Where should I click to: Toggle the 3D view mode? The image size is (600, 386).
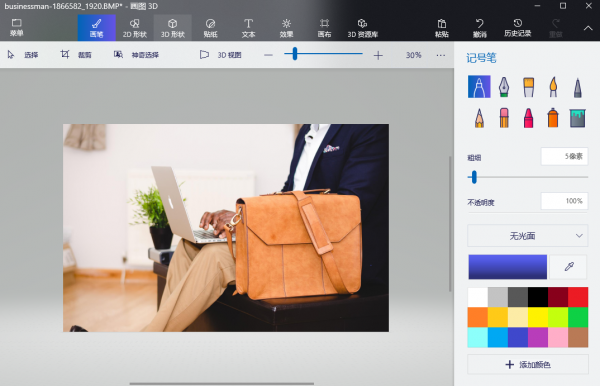coord(220,55)
